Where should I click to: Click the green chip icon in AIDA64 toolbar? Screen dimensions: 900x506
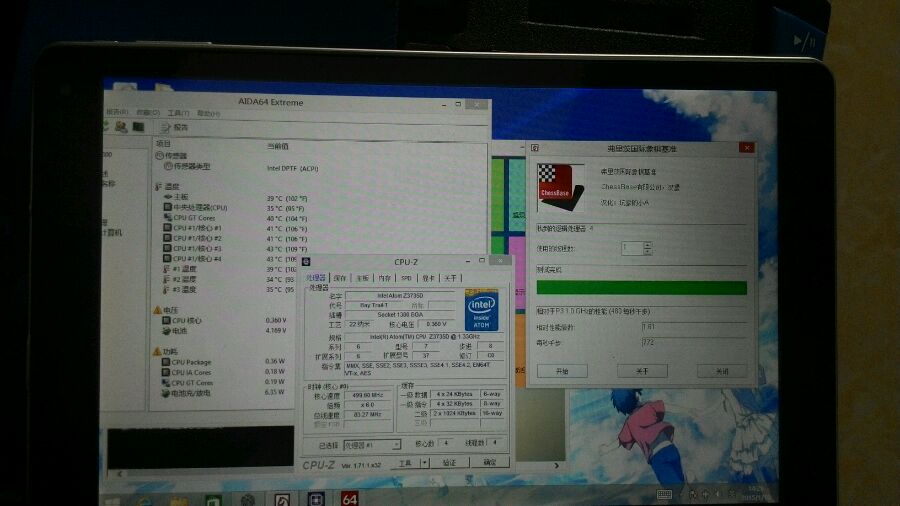[x=138, y=127]
